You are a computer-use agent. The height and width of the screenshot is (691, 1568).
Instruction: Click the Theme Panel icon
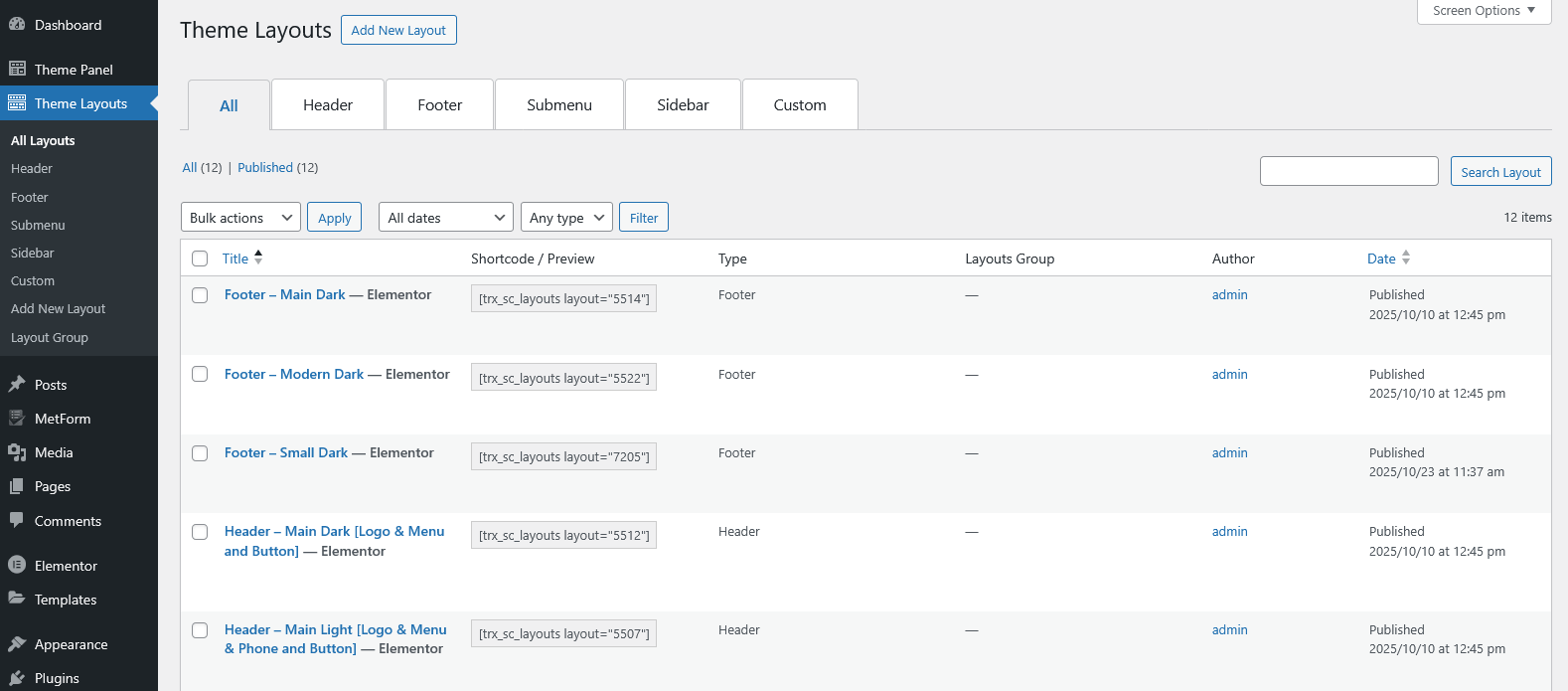17,70
